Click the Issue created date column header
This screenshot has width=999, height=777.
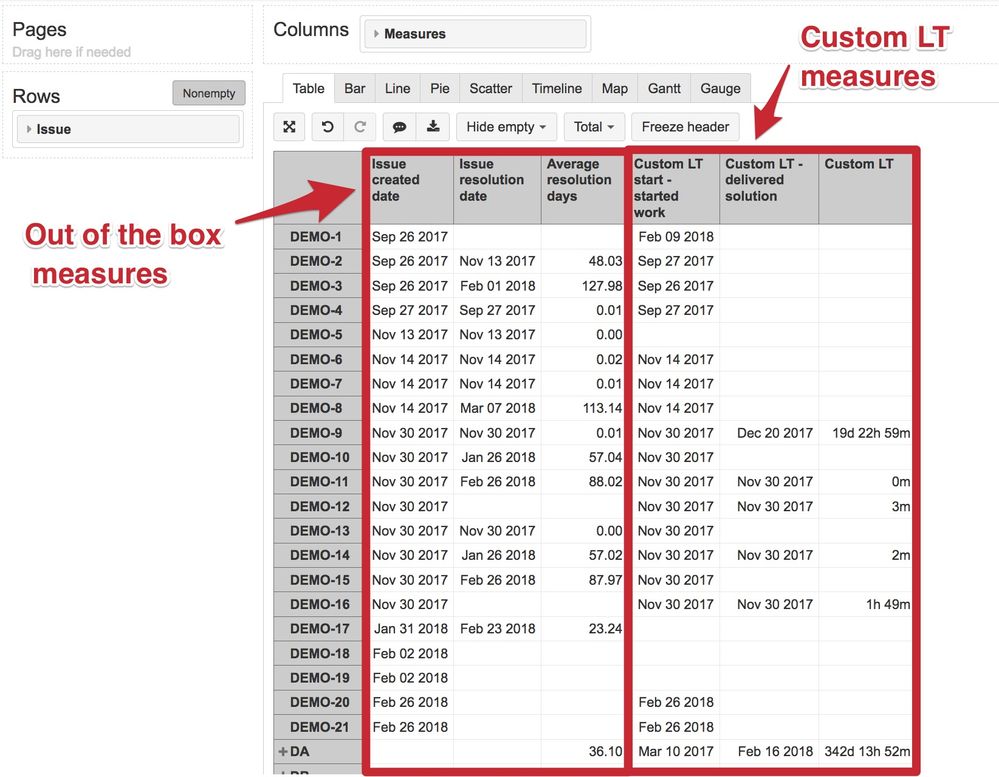tap(411, 188)
